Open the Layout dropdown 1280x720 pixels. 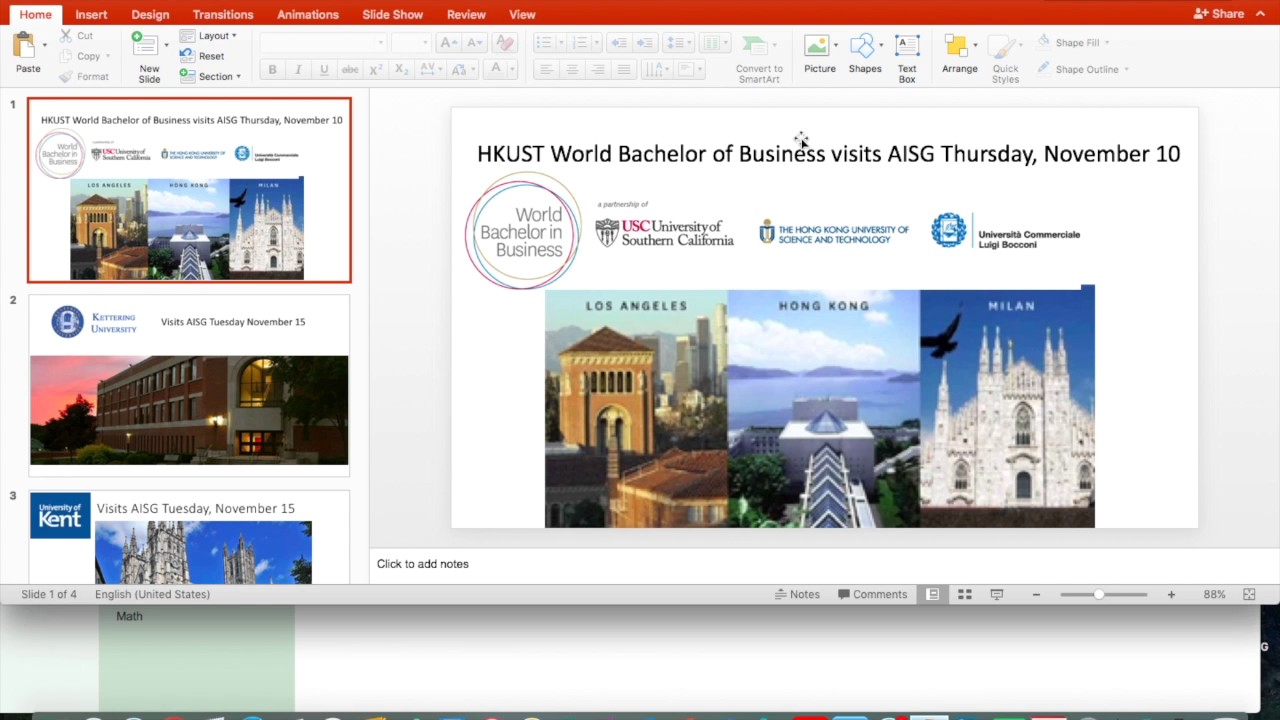[x=208, y=36]
